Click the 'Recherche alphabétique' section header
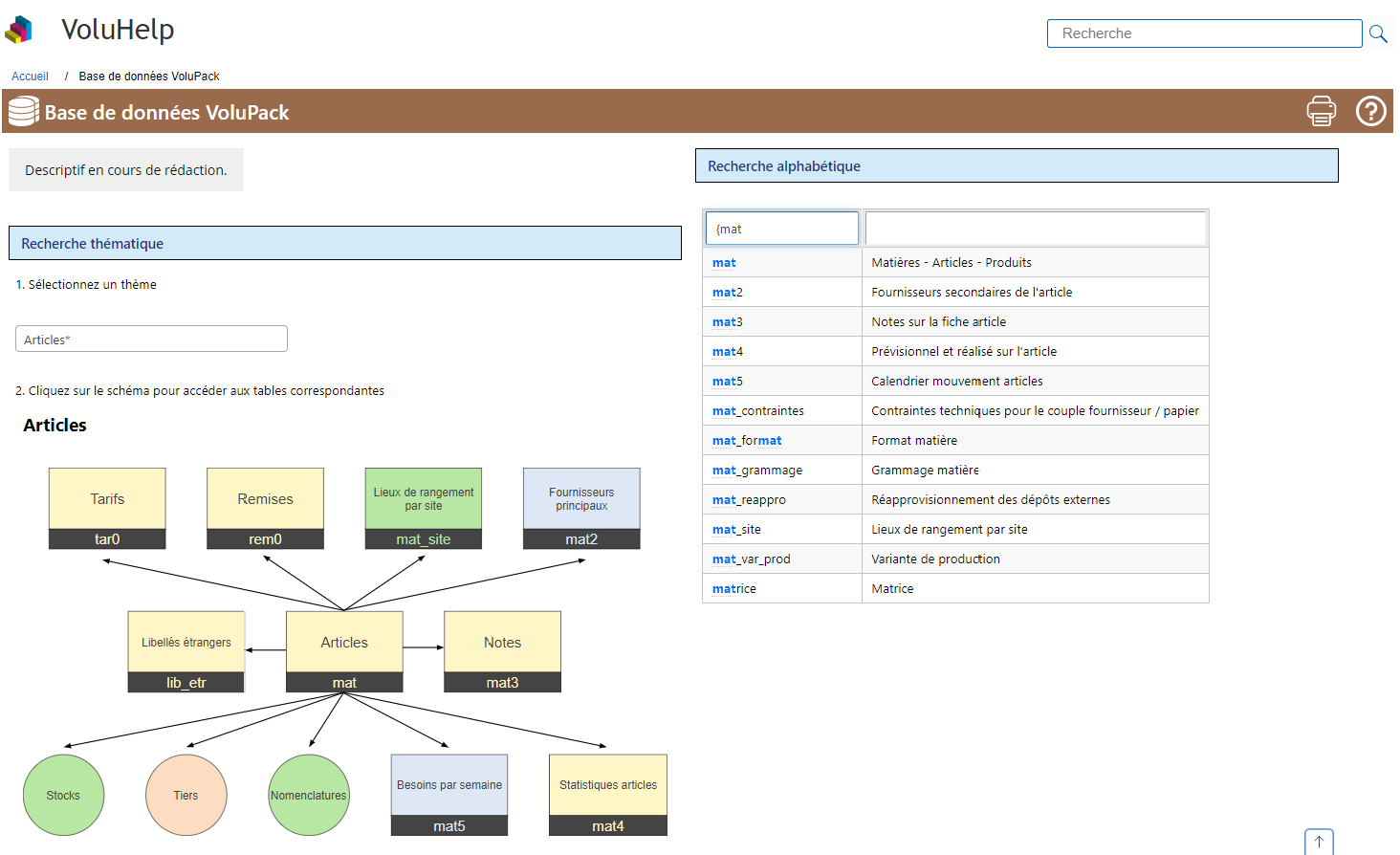1400x855 pixels. coord(1017,165)
